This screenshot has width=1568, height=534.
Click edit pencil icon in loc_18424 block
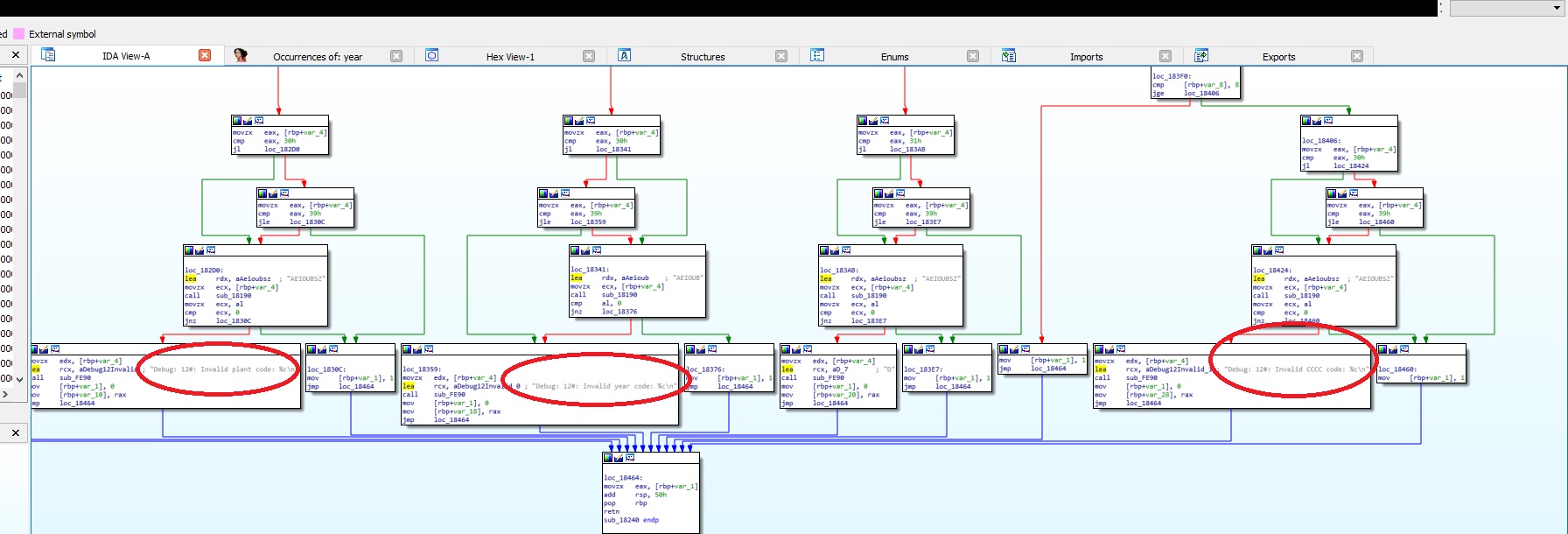1268,250
